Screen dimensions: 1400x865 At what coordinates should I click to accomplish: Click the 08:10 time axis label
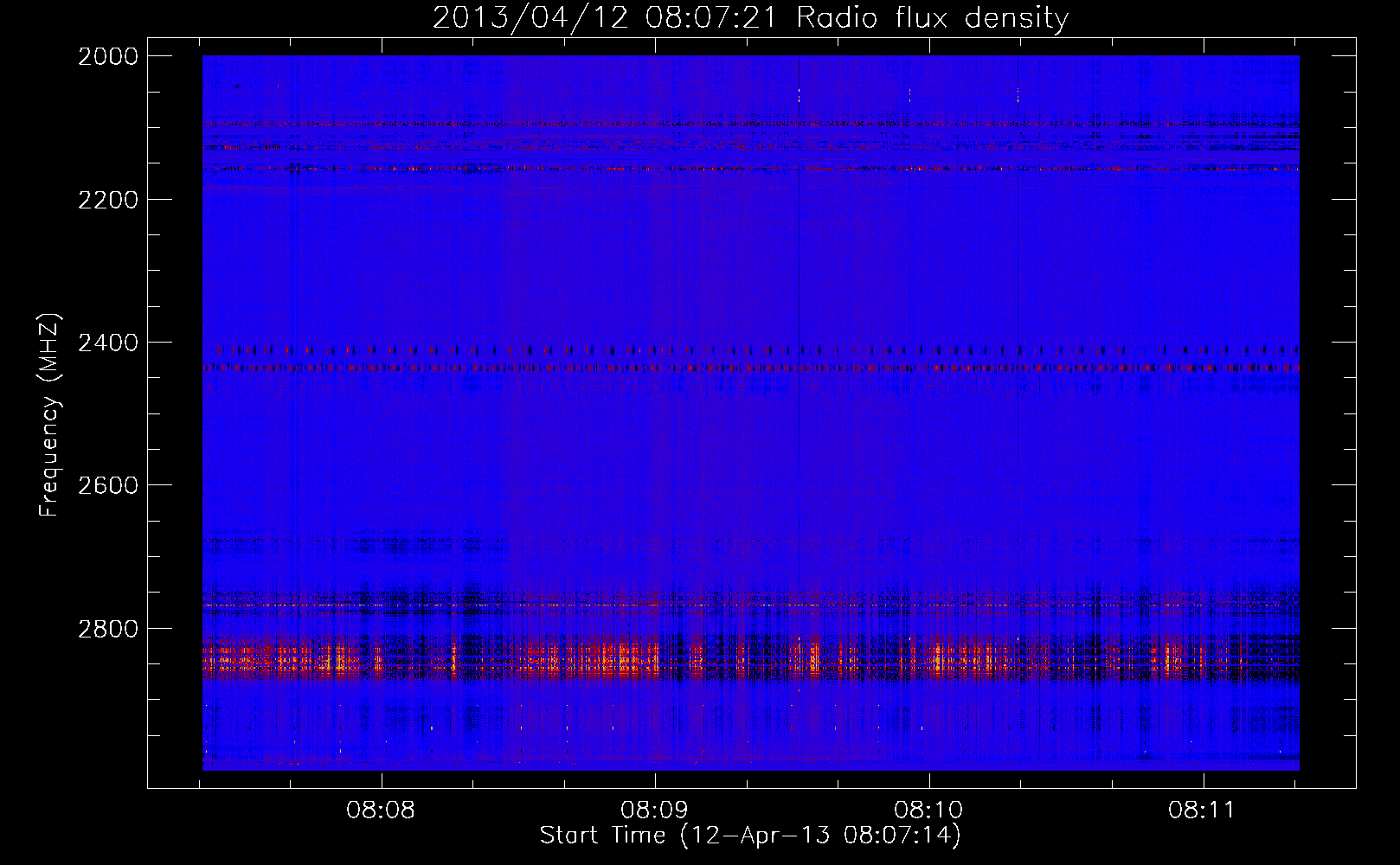tap(928, 811)
